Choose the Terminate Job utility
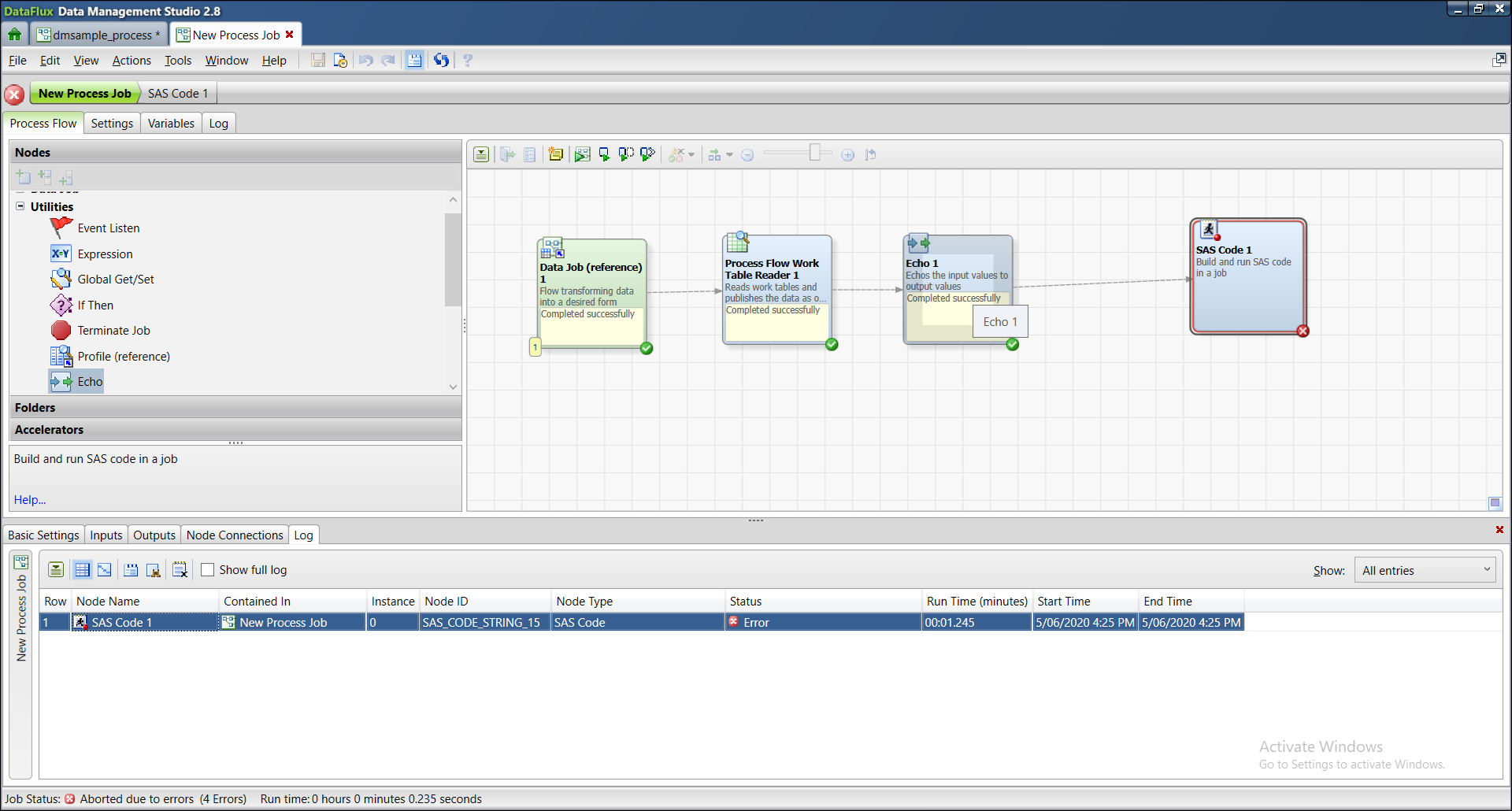 pyautogui.click(x=113, y=330)
